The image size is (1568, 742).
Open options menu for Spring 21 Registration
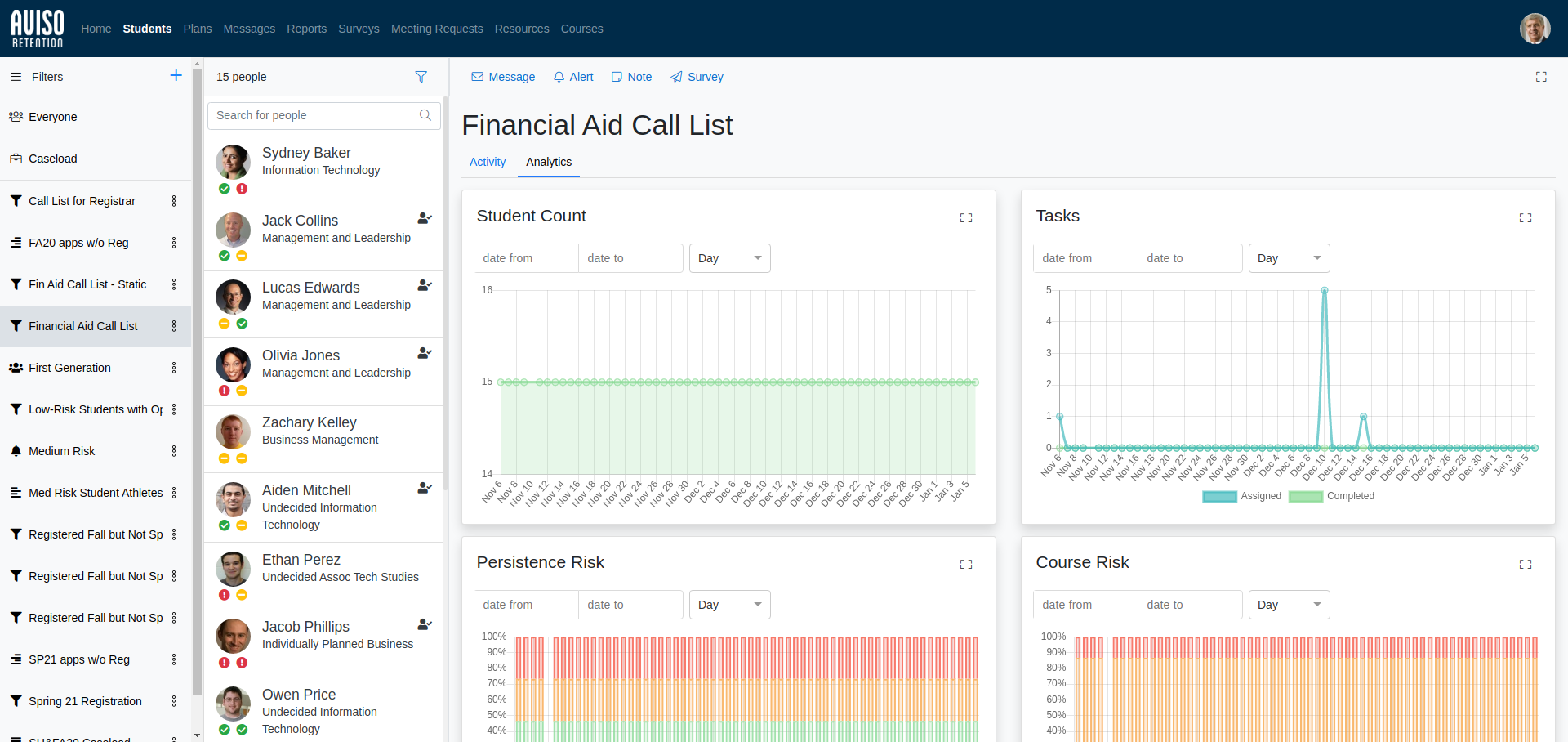click(x=174, y=701)
